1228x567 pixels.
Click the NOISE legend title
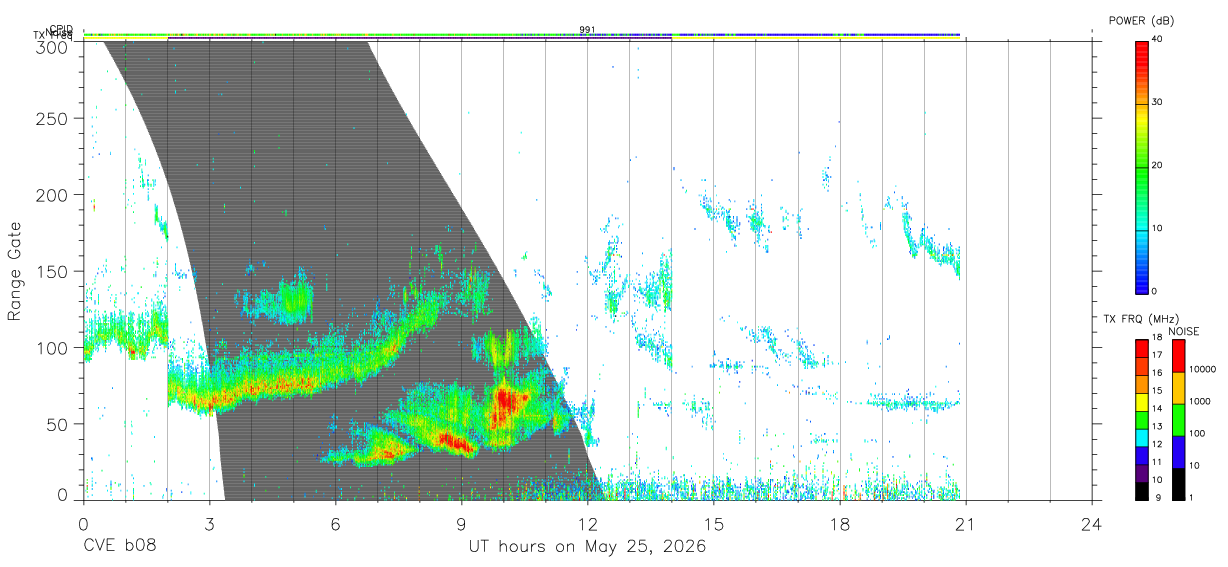1185,331
